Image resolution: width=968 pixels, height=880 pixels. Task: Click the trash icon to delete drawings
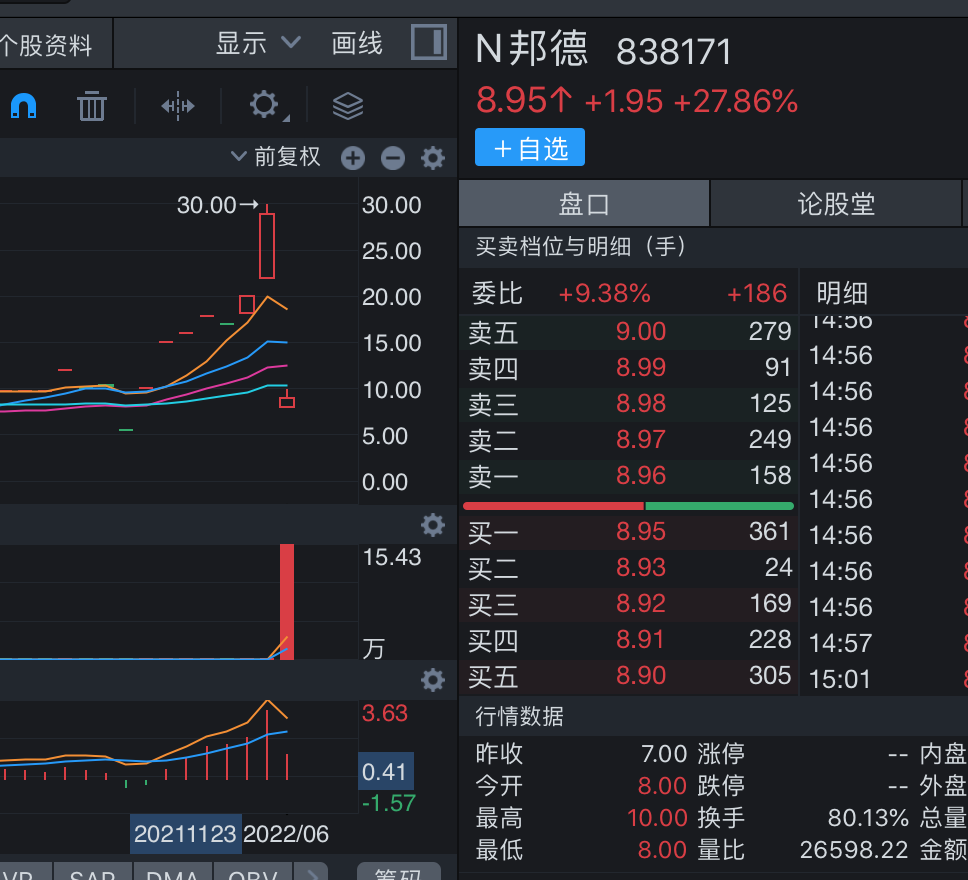pos(92,105)
